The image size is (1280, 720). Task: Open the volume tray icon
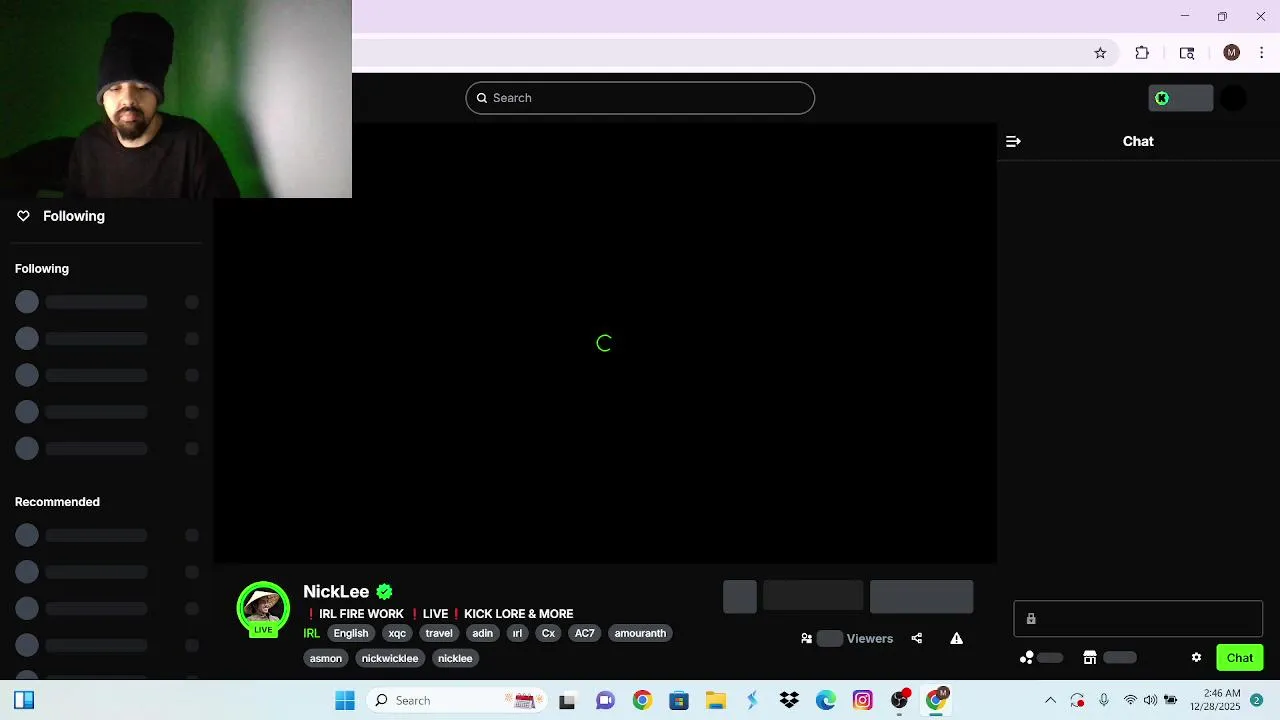1150,700
